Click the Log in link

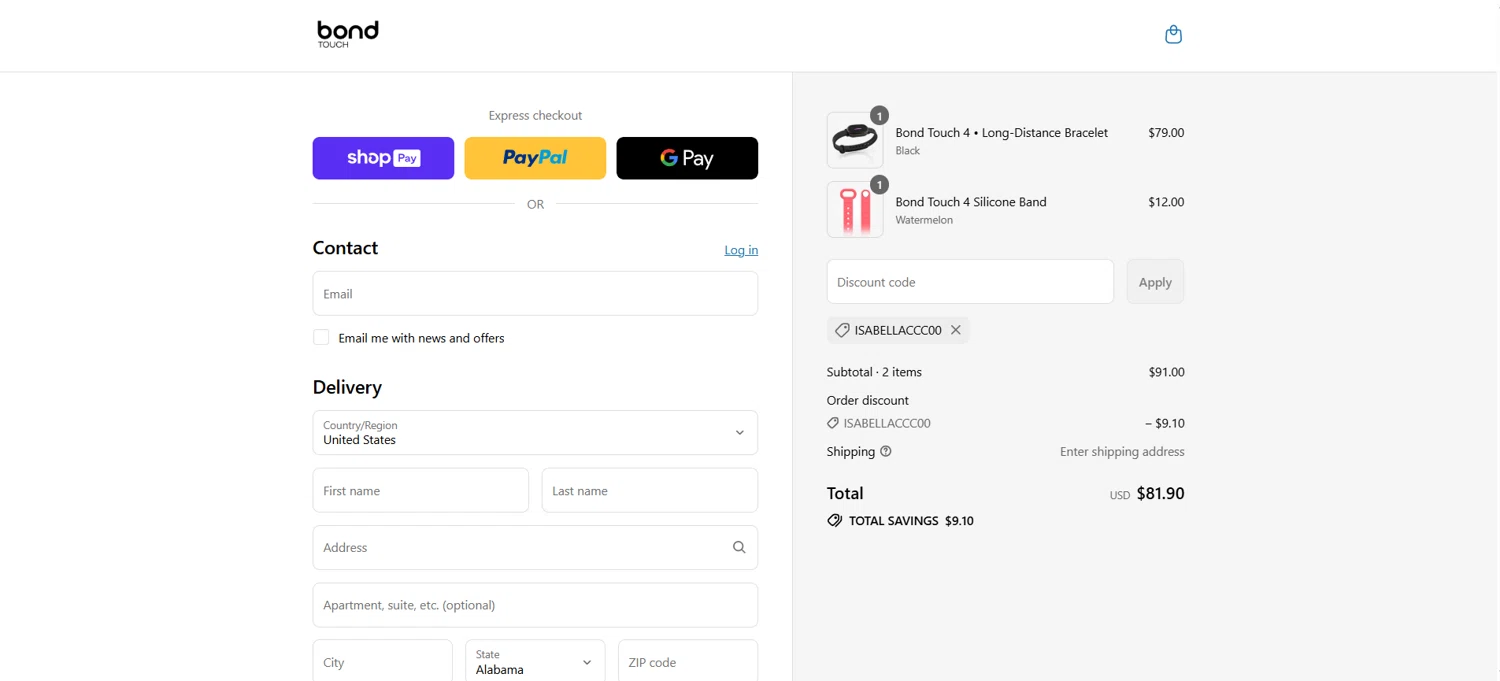pos(741,250)
